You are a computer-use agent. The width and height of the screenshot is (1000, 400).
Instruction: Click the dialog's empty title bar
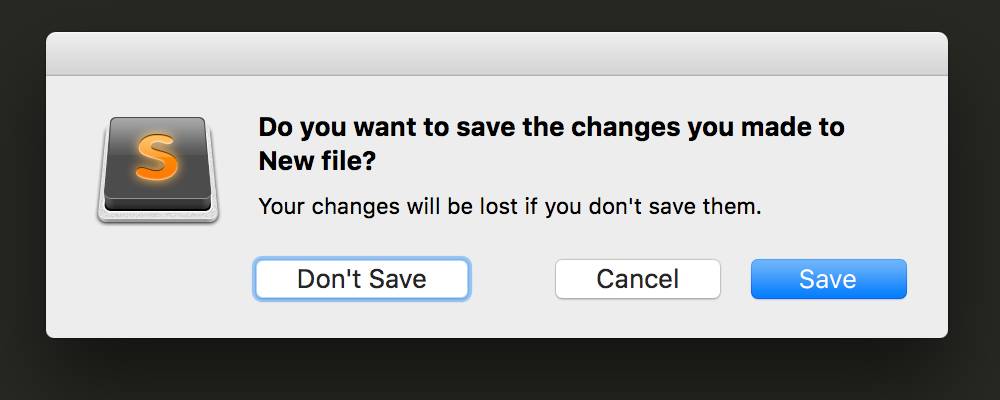pyautogui.click(x=497, y=54)
